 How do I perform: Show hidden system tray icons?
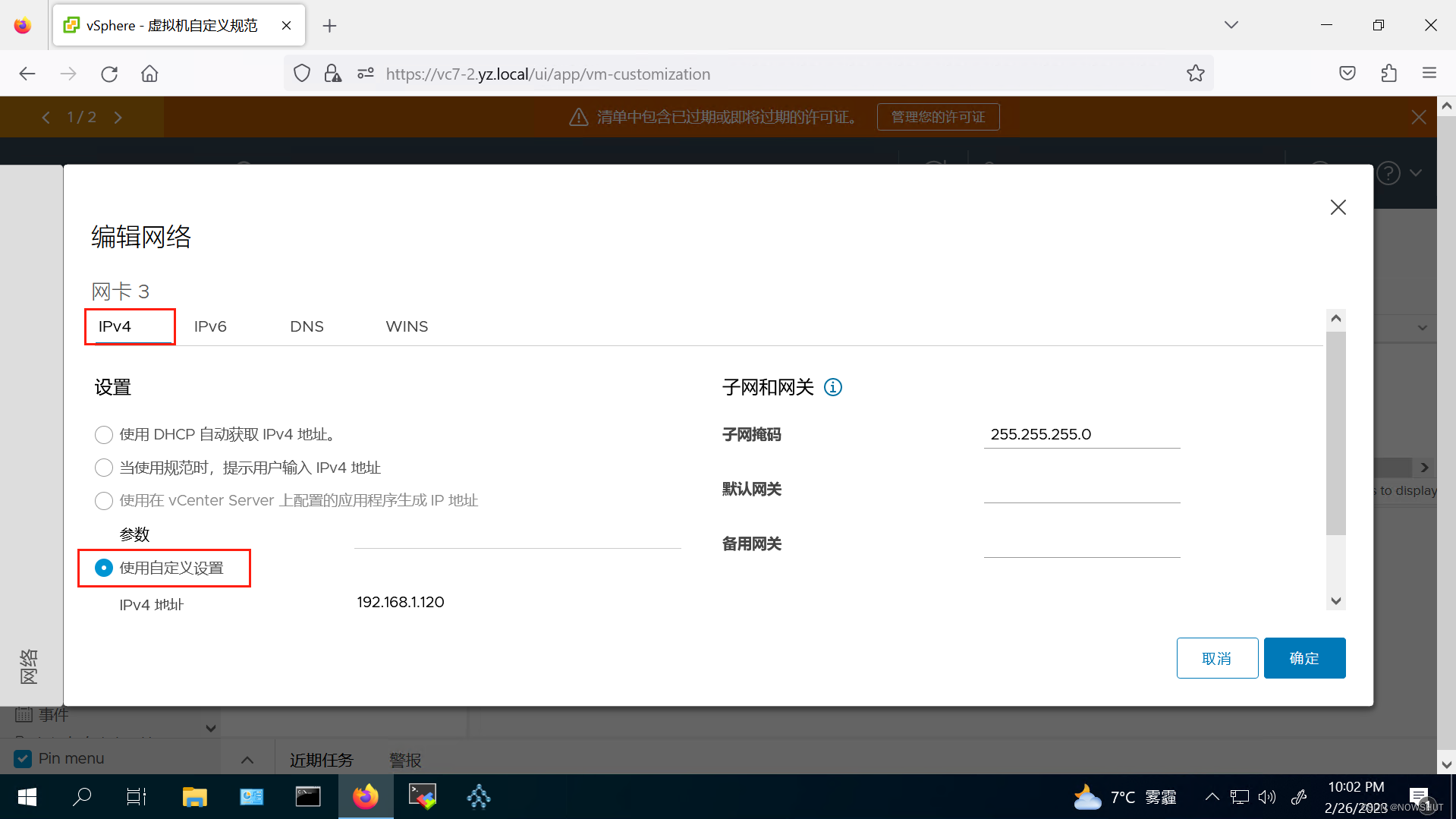[x=1212, y=797]
